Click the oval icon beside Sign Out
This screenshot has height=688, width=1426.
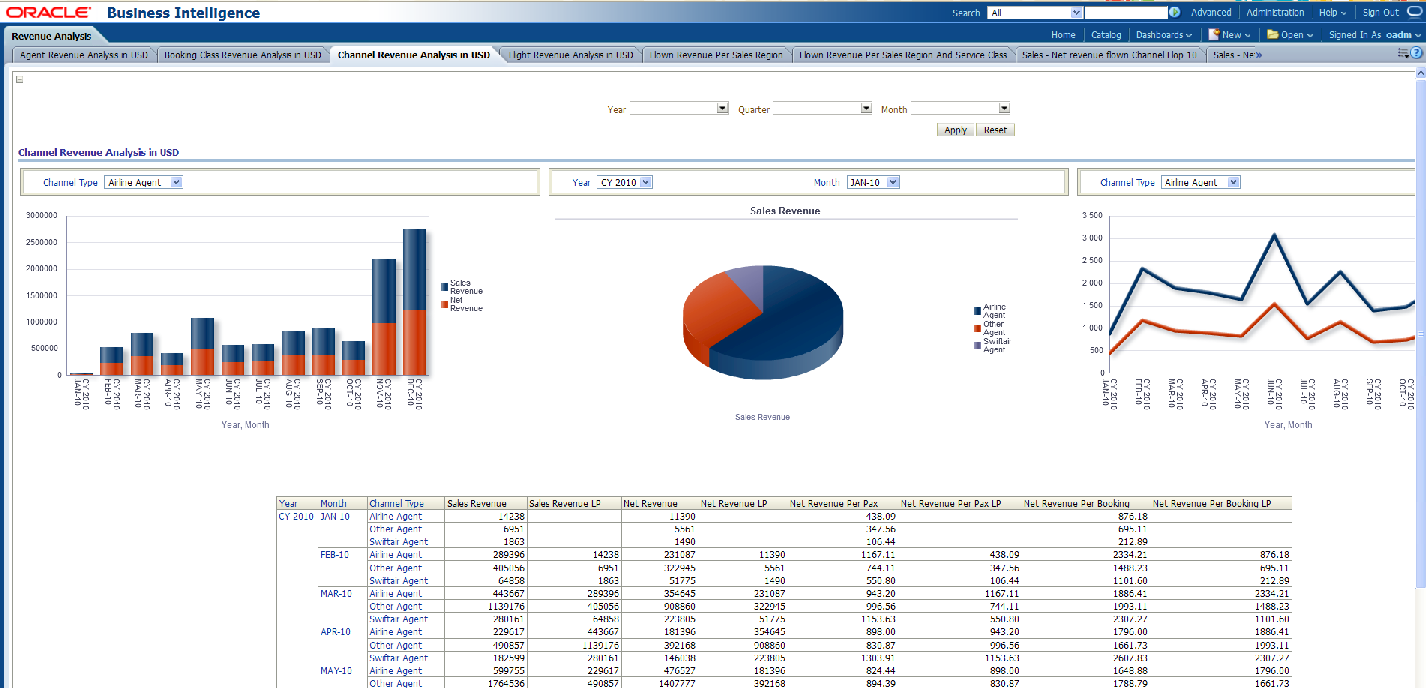click(x=1414, y=13)
